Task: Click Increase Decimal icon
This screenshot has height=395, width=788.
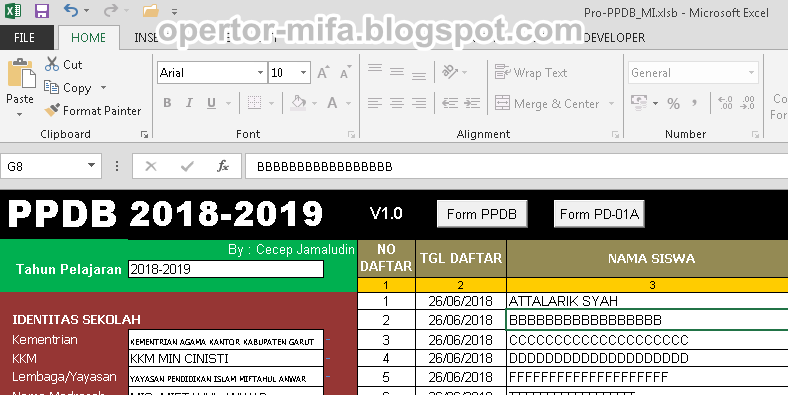Action: tap(725, 104)
